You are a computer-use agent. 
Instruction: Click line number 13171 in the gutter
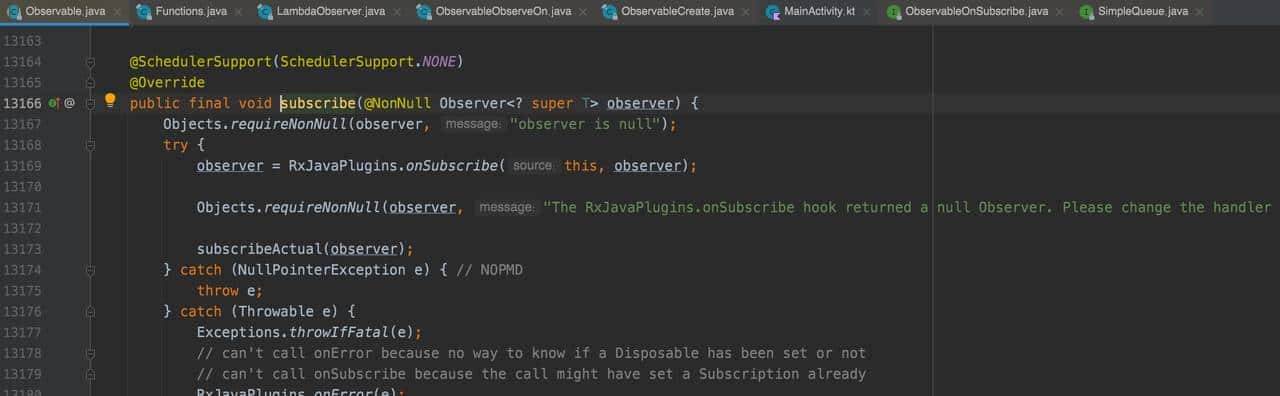click(23, 208)
